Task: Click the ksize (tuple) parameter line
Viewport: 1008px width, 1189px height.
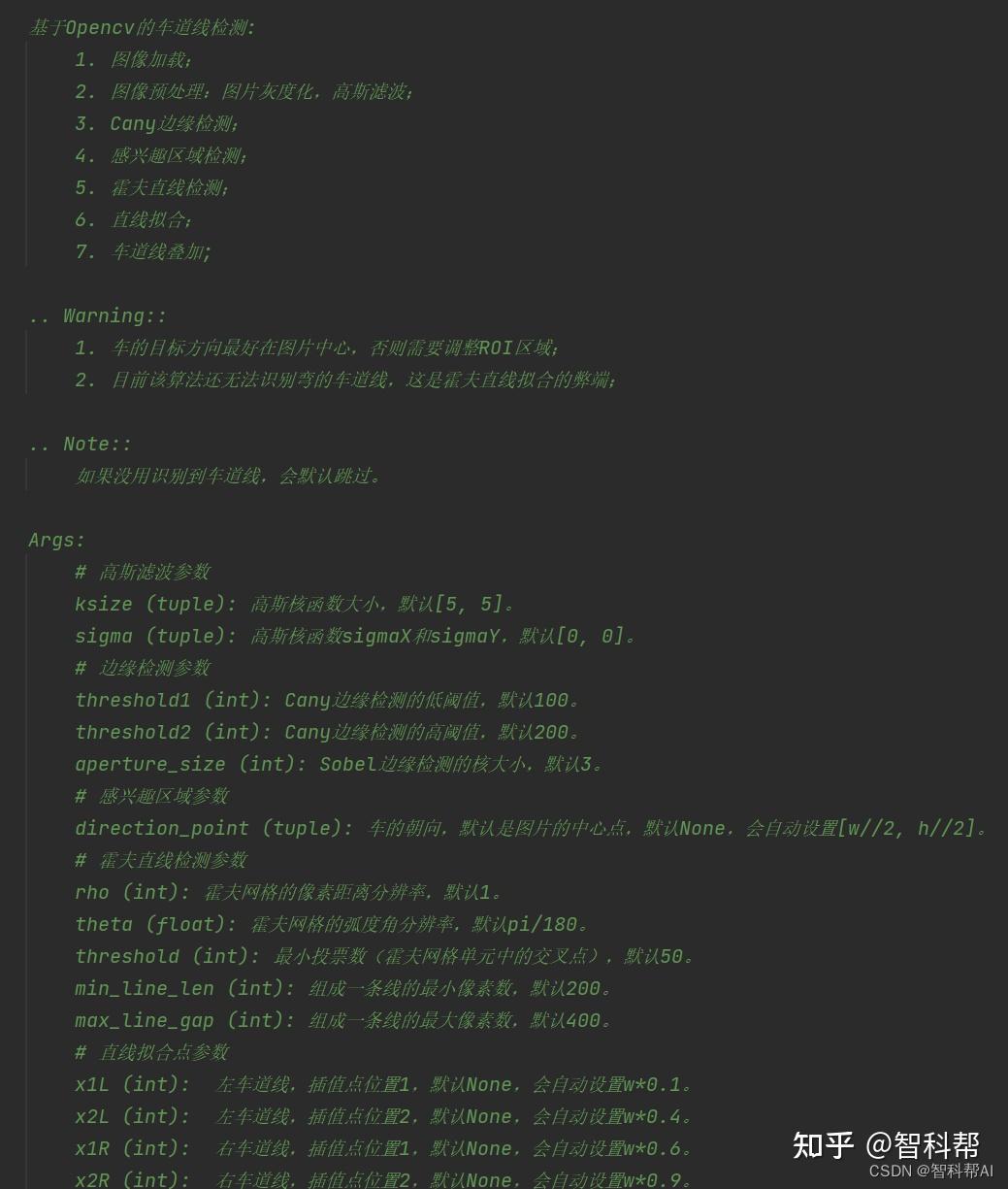Action: pyautogui.click(x=294, y=604)
